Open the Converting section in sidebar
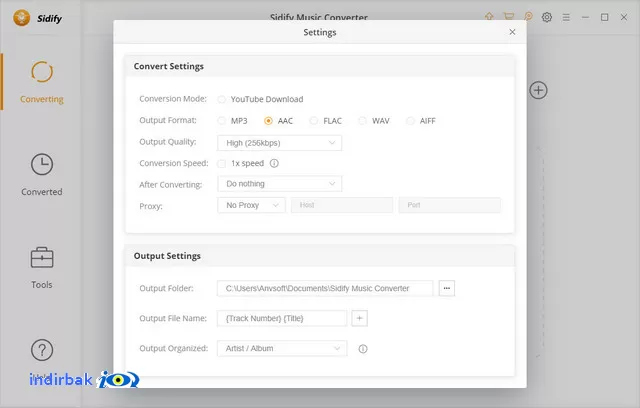Screen dimensions: 640x408 pos(42,82)
